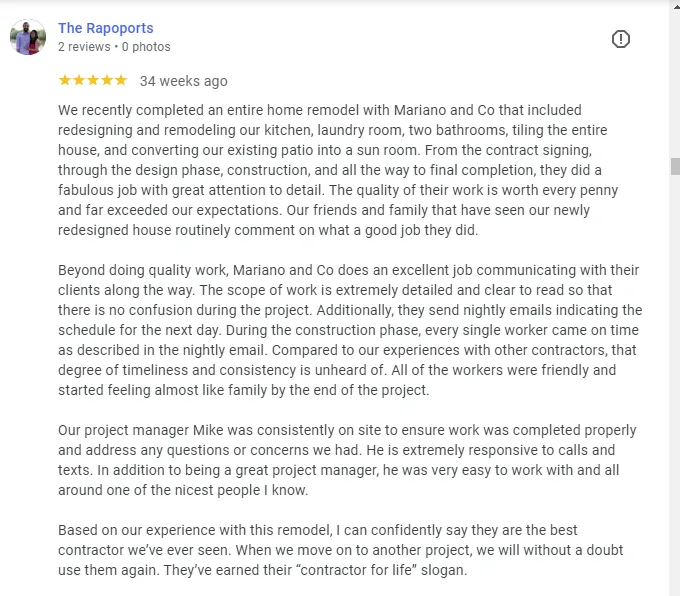Click the second gold rating star
680x596 pixels.
pyautogui.click(x=79, y=80)
